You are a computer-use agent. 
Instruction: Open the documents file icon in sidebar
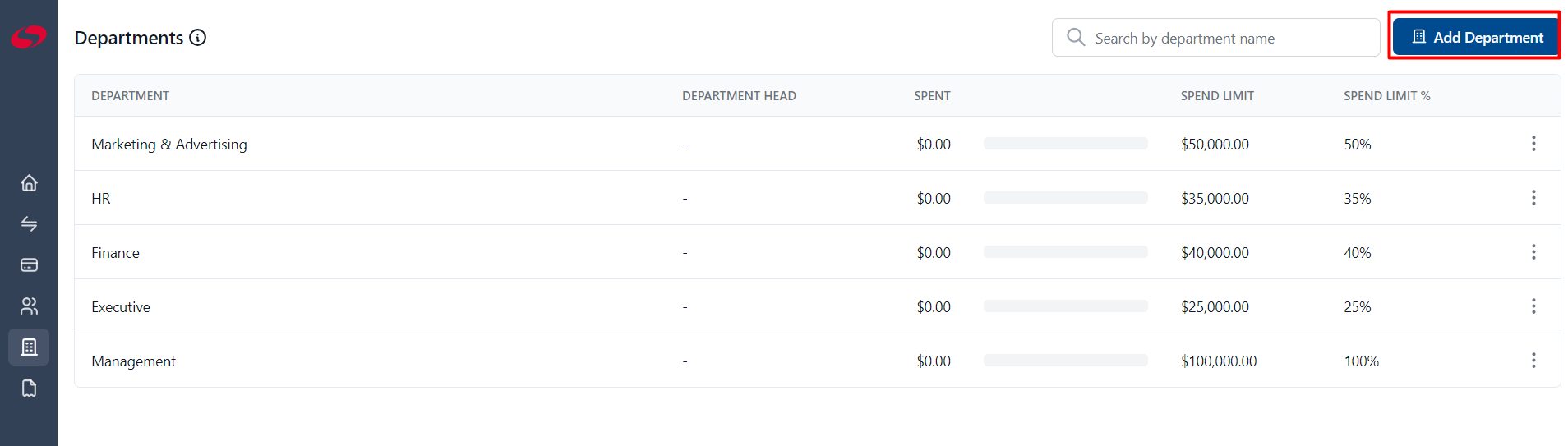(x=29, y=388)
